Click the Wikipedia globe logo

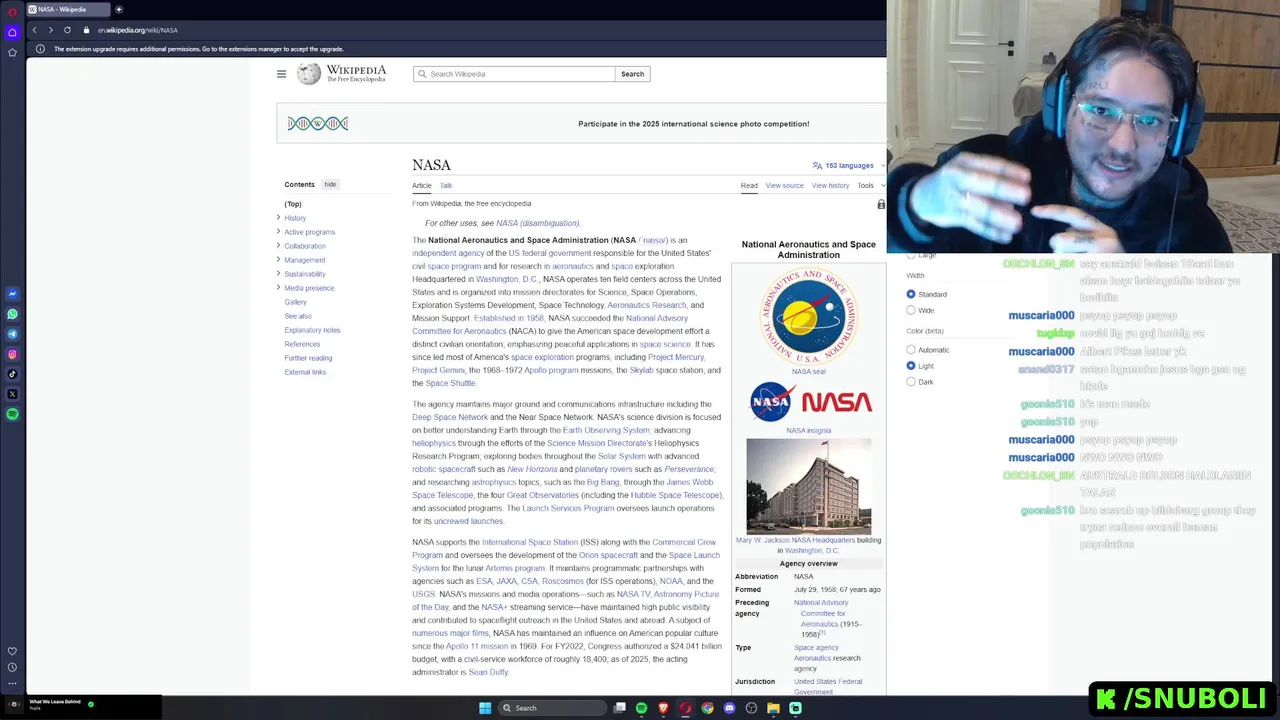[309, 73]
